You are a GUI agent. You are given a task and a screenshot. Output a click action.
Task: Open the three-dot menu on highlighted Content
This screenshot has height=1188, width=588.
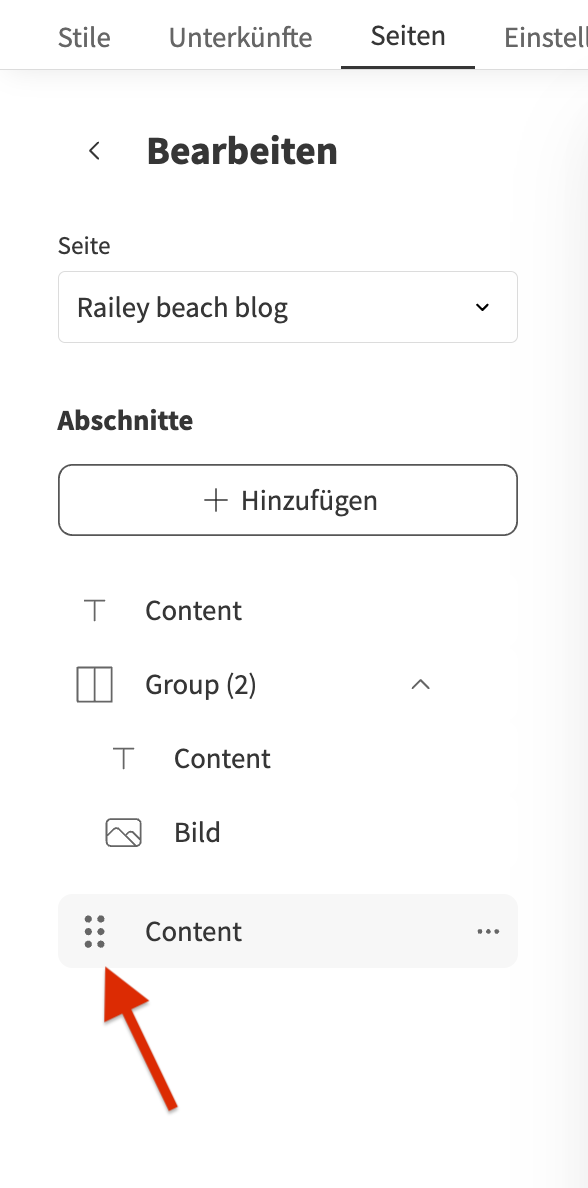tap(488, 931)
